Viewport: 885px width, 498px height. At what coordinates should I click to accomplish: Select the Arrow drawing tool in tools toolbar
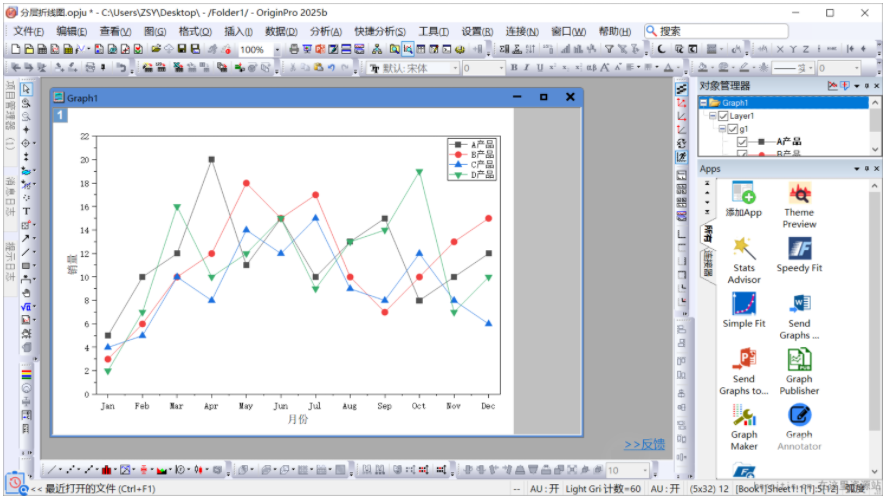pos(26,238)
